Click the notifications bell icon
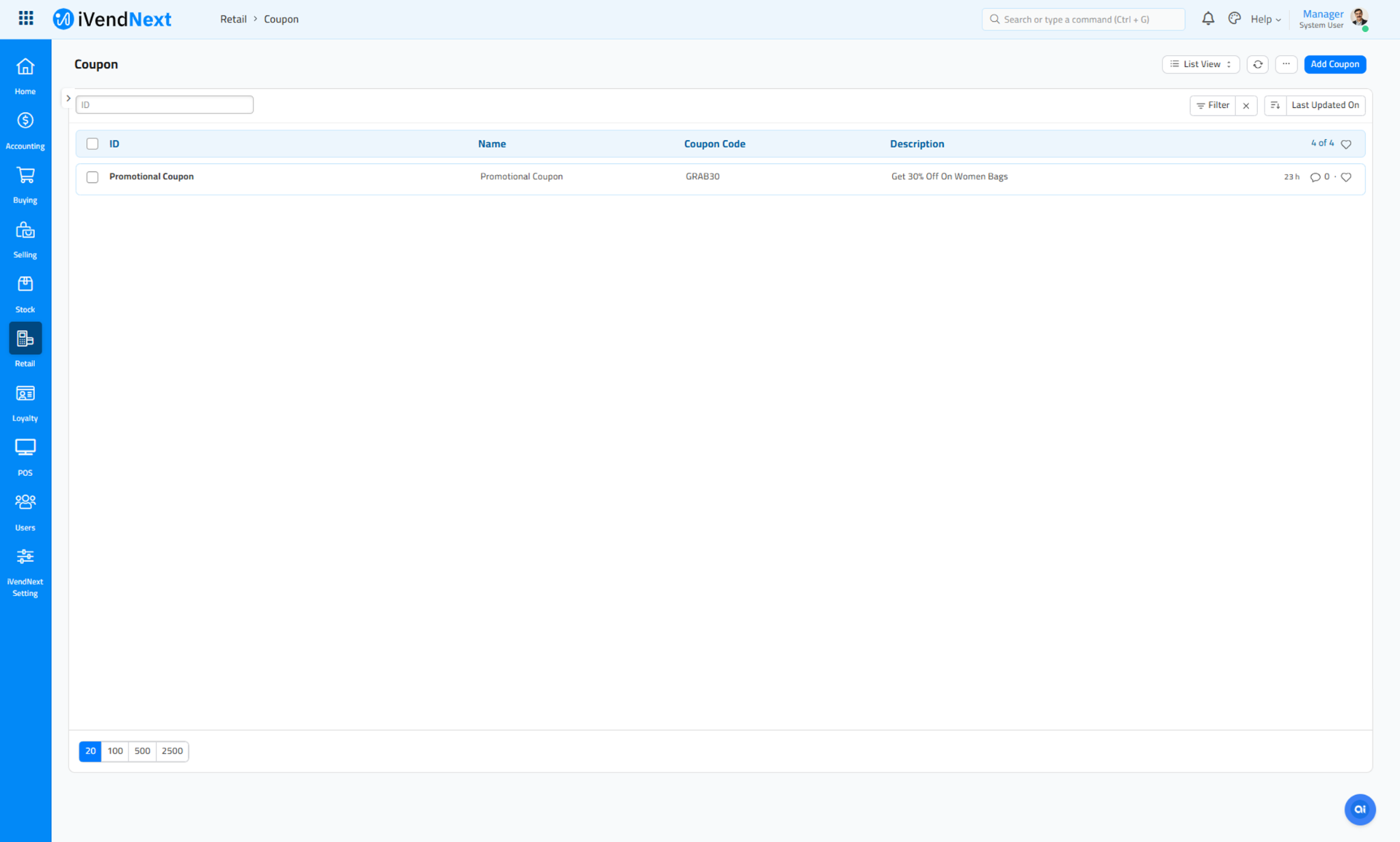 [x=1208, y=18]
